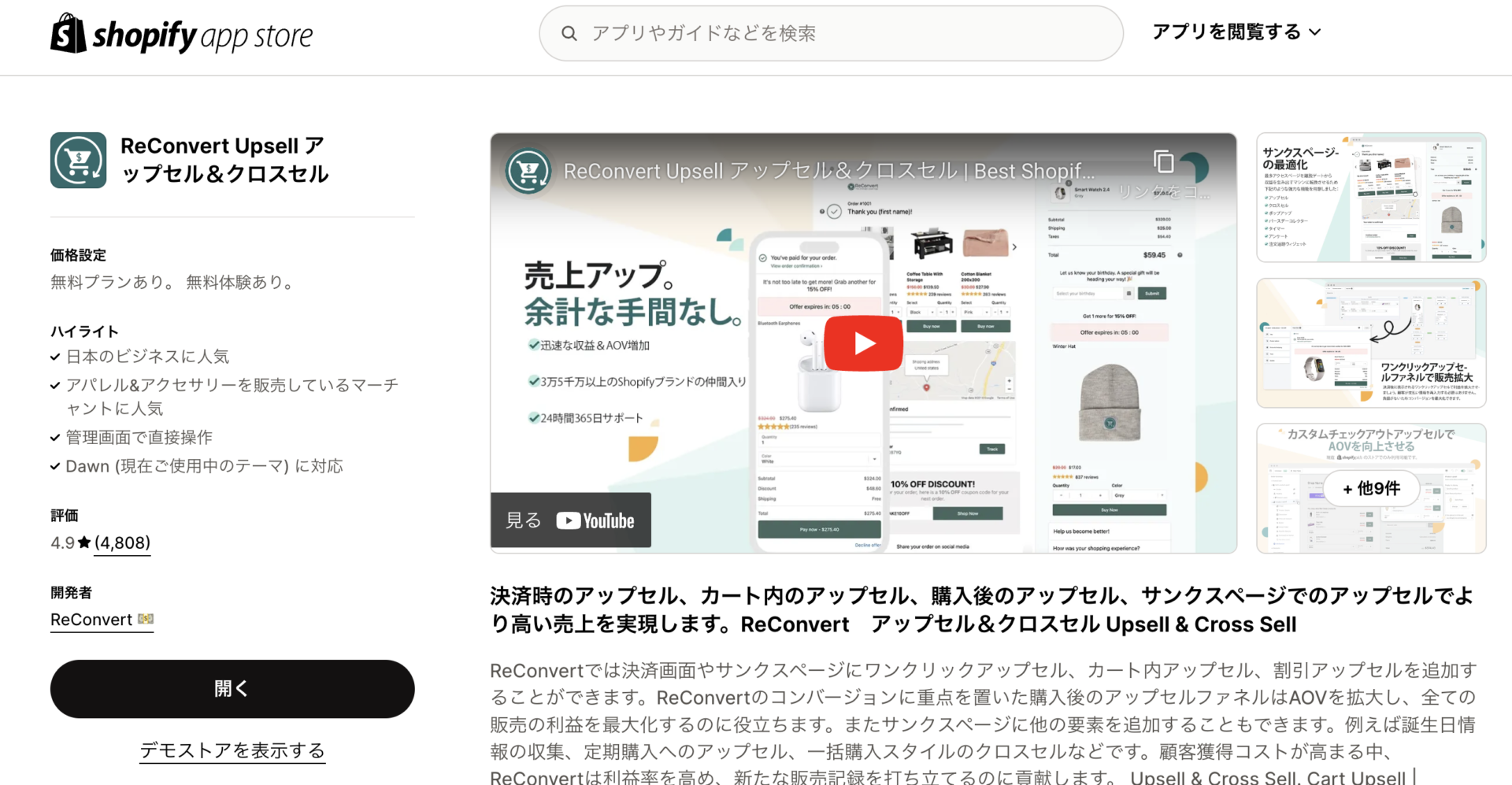
Task: Click the YouTube logo on the video player
Action: 596,520
